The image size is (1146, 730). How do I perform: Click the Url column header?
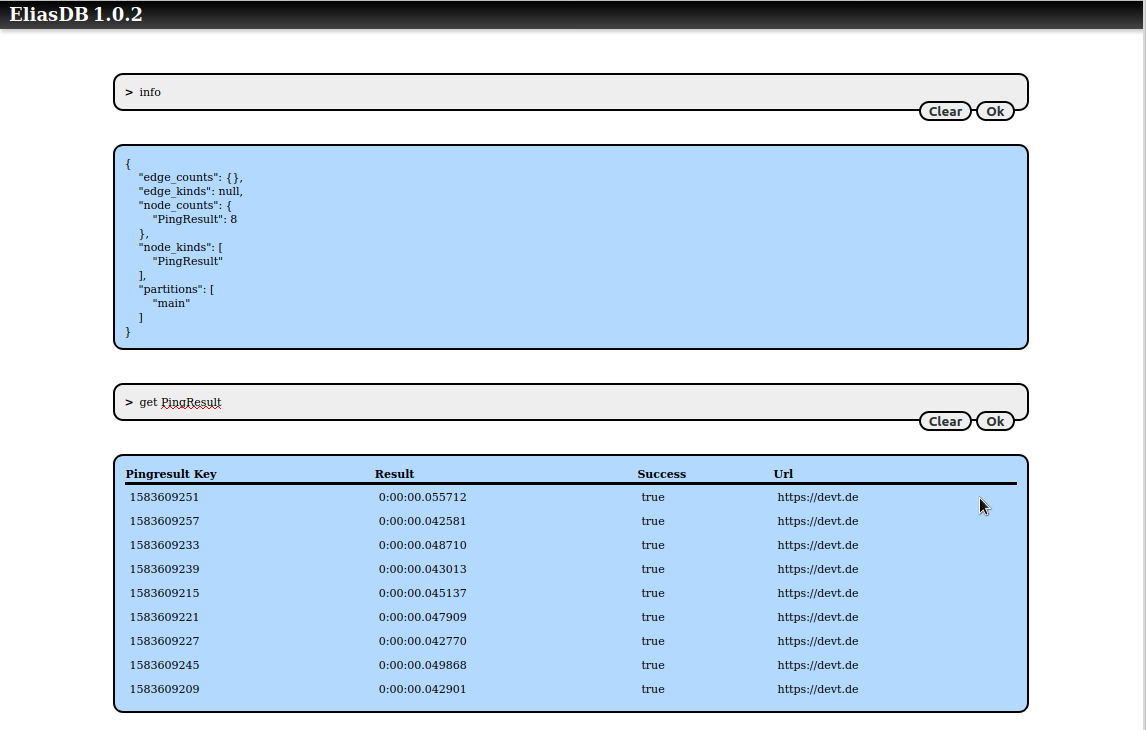pyautogui.click(x=783, y=474)
